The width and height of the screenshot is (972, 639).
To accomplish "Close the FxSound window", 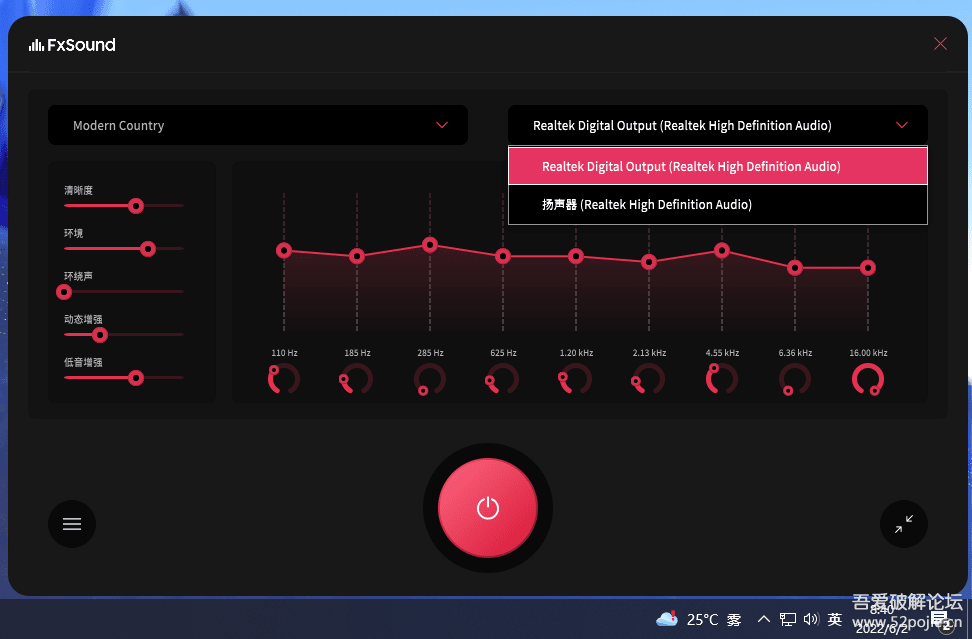I will coord(940,43).
